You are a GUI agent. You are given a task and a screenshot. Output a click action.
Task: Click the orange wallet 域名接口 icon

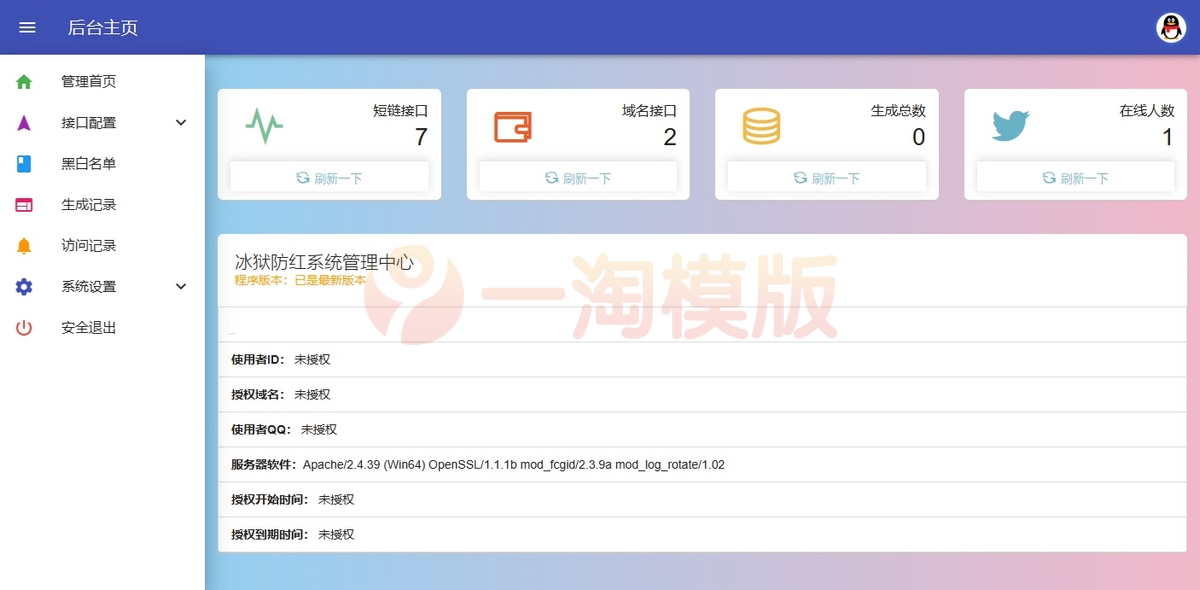click(513, 127)
